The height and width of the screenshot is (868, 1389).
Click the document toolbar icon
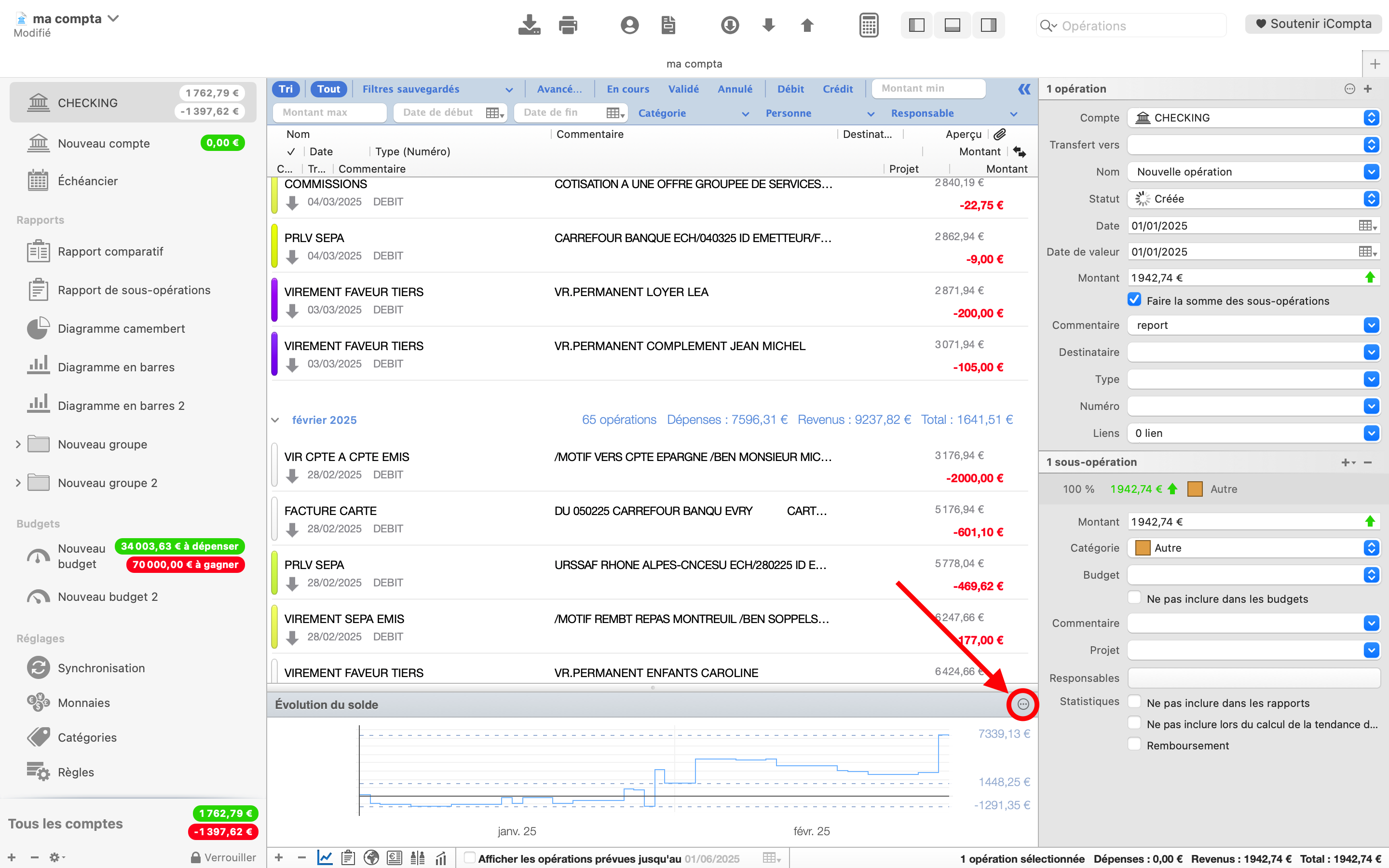pyautogui.click(x=668, y=25)
